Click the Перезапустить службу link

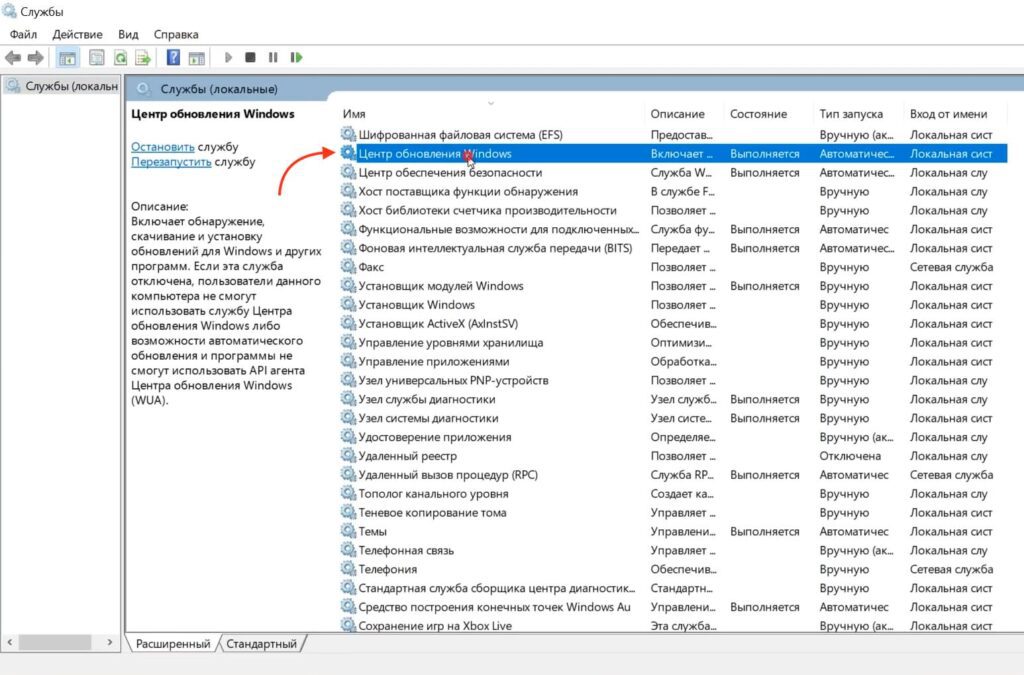[171, 162]
